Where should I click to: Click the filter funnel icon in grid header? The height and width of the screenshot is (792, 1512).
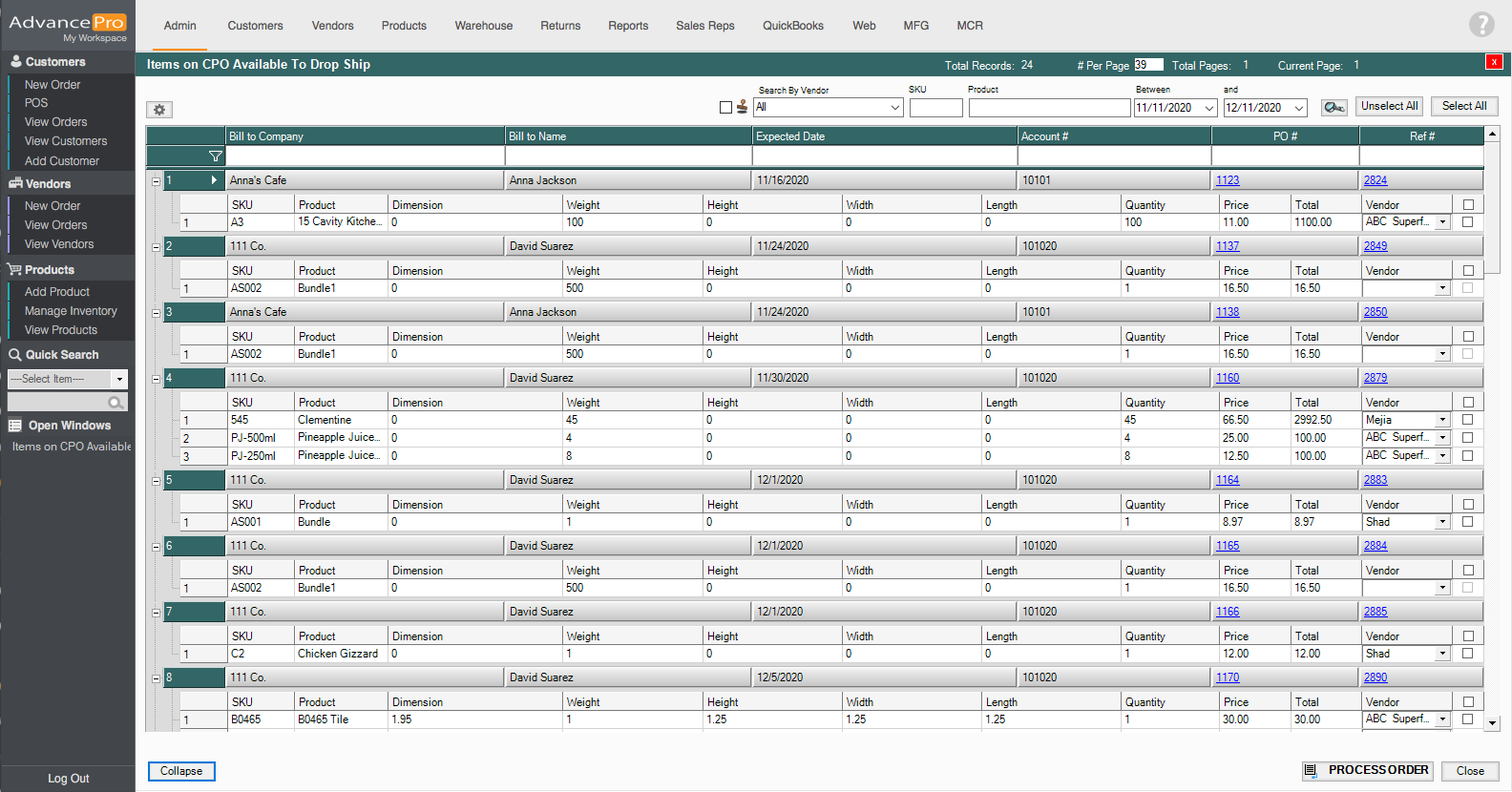pos(215,156)
